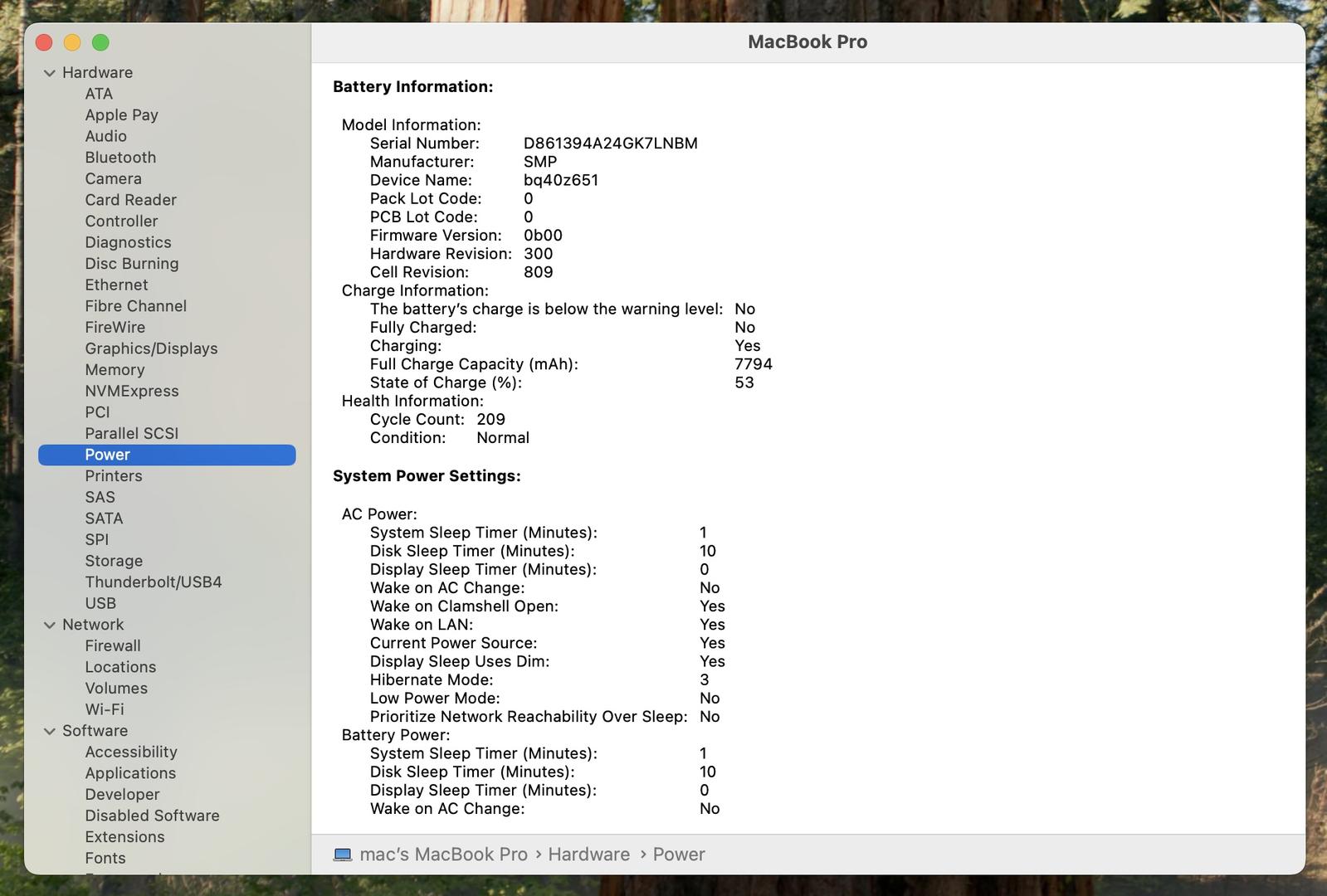Viewport: 1327px width, 896px height.
Task: Select SATA in the sidebar
Action: (104, 519)
